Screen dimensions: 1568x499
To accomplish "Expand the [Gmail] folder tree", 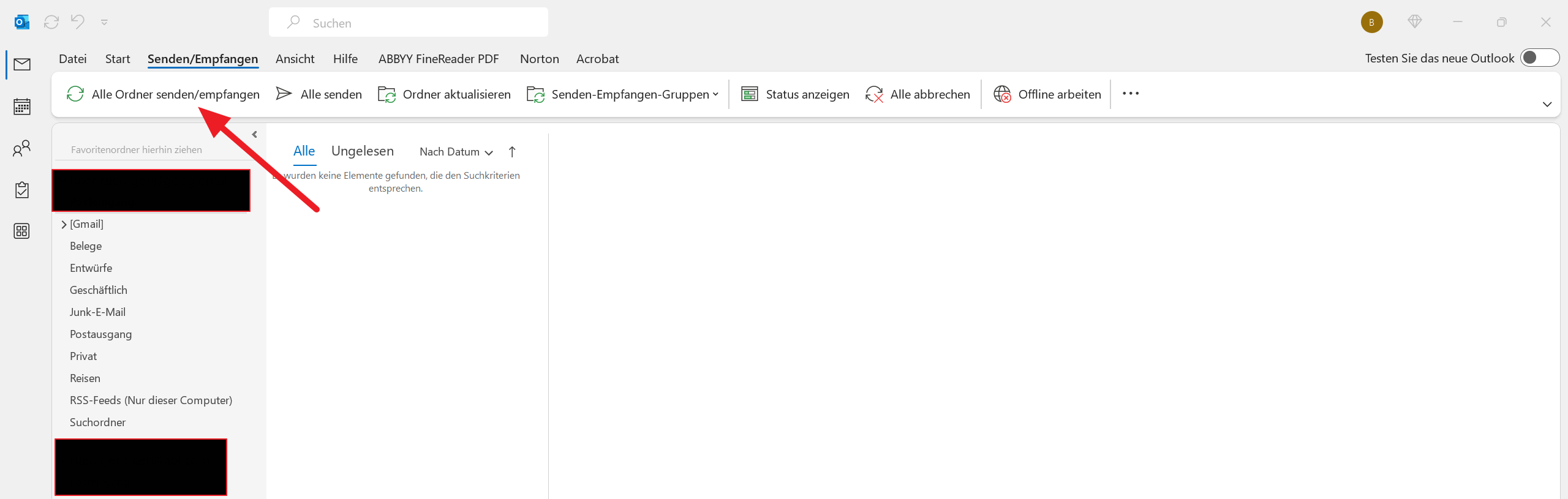I will coord(64,225).
